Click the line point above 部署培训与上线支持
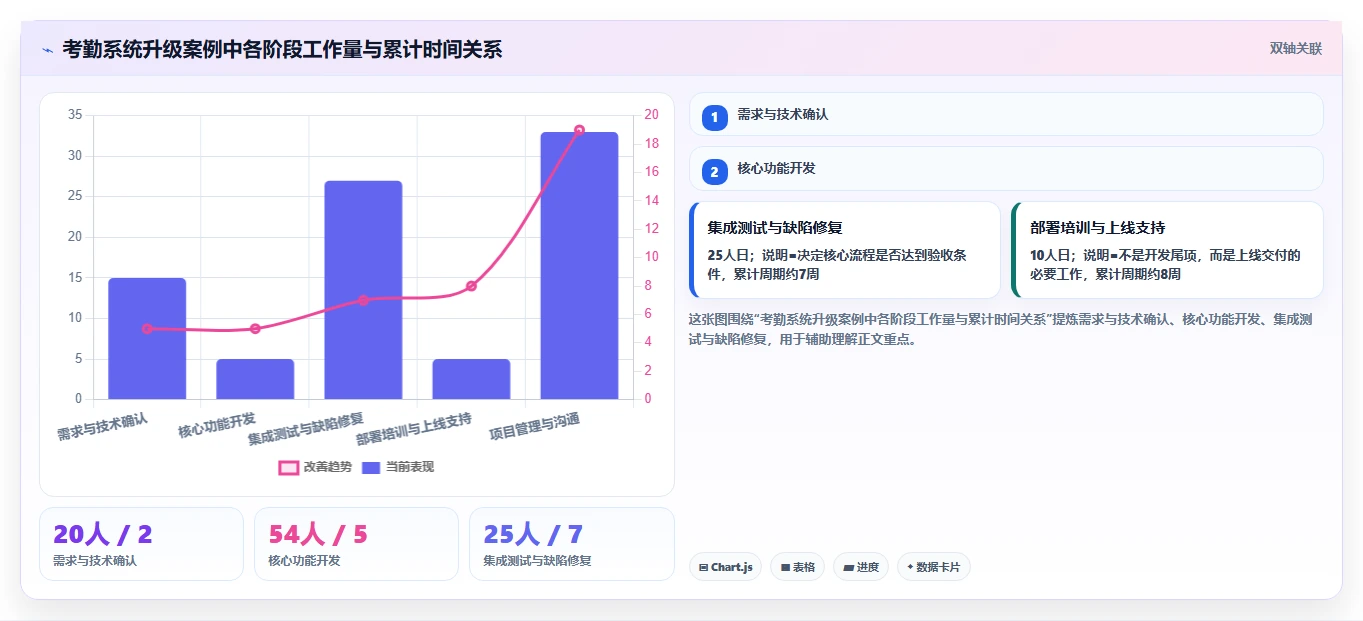This screenshot has height=621, width=1363. 471,286
